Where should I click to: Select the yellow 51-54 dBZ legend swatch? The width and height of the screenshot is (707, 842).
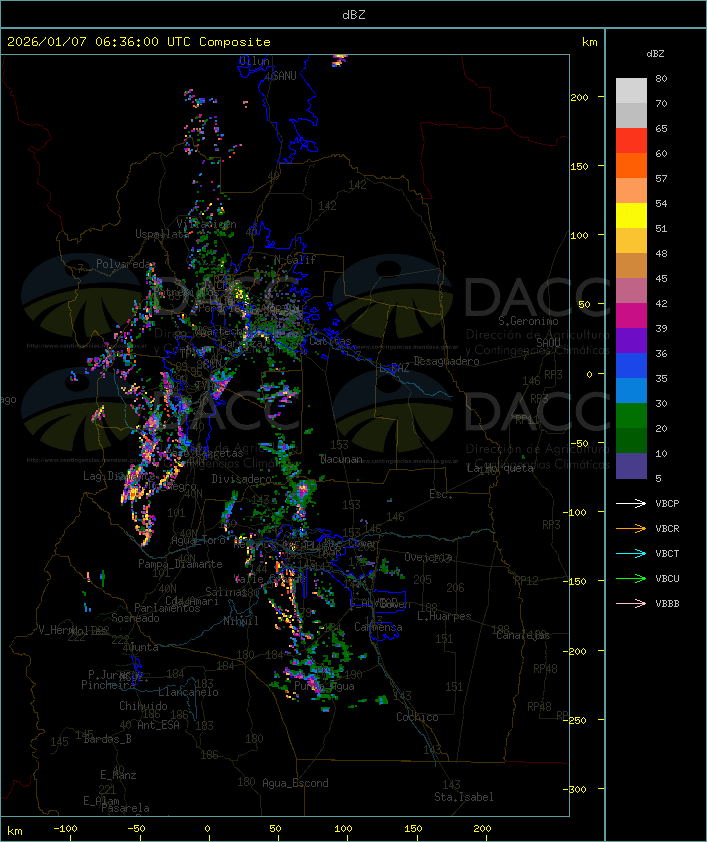pyautogui.click(x=631, y=216)
